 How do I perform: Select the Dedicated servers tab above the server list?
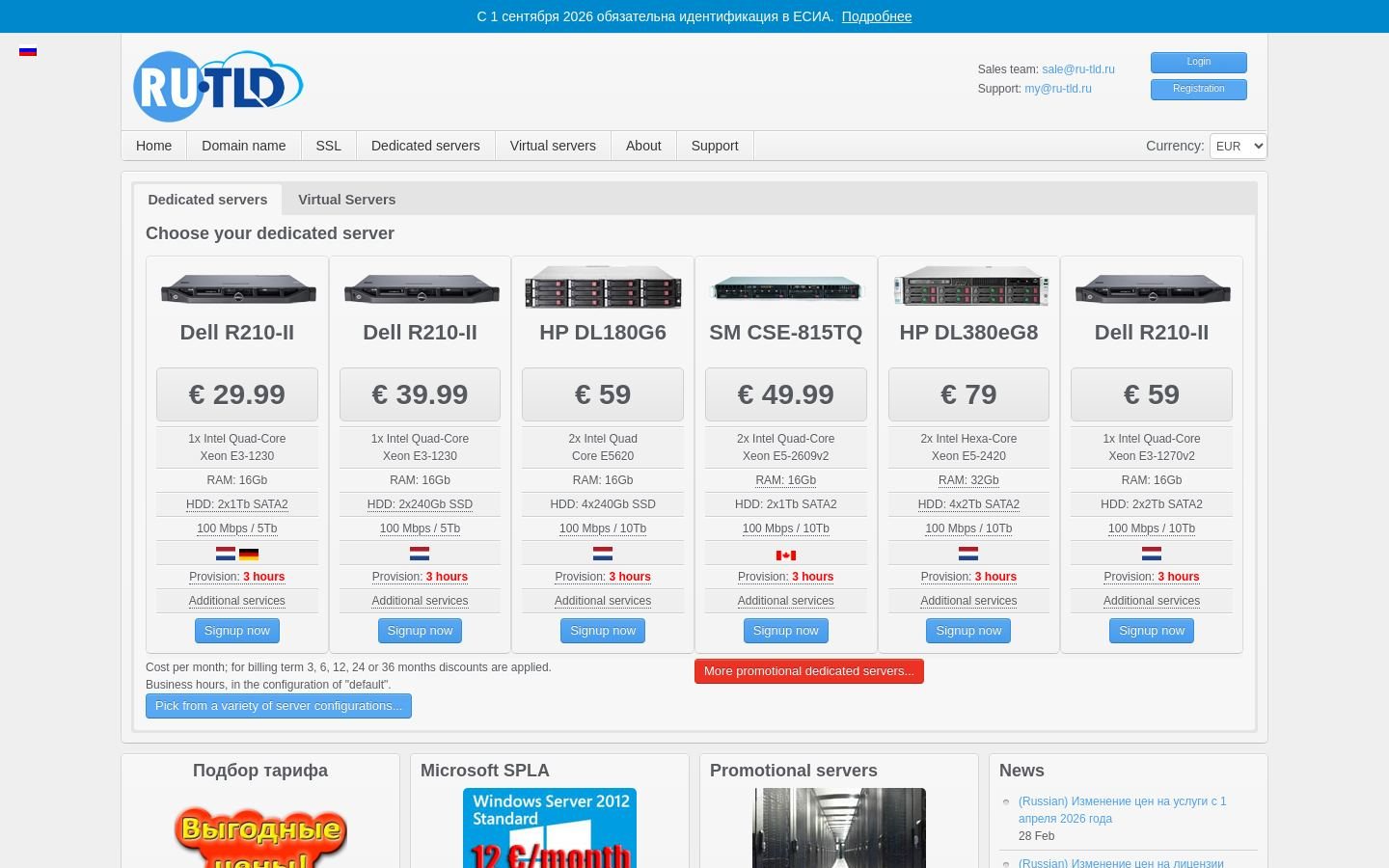tap(207, 200)
